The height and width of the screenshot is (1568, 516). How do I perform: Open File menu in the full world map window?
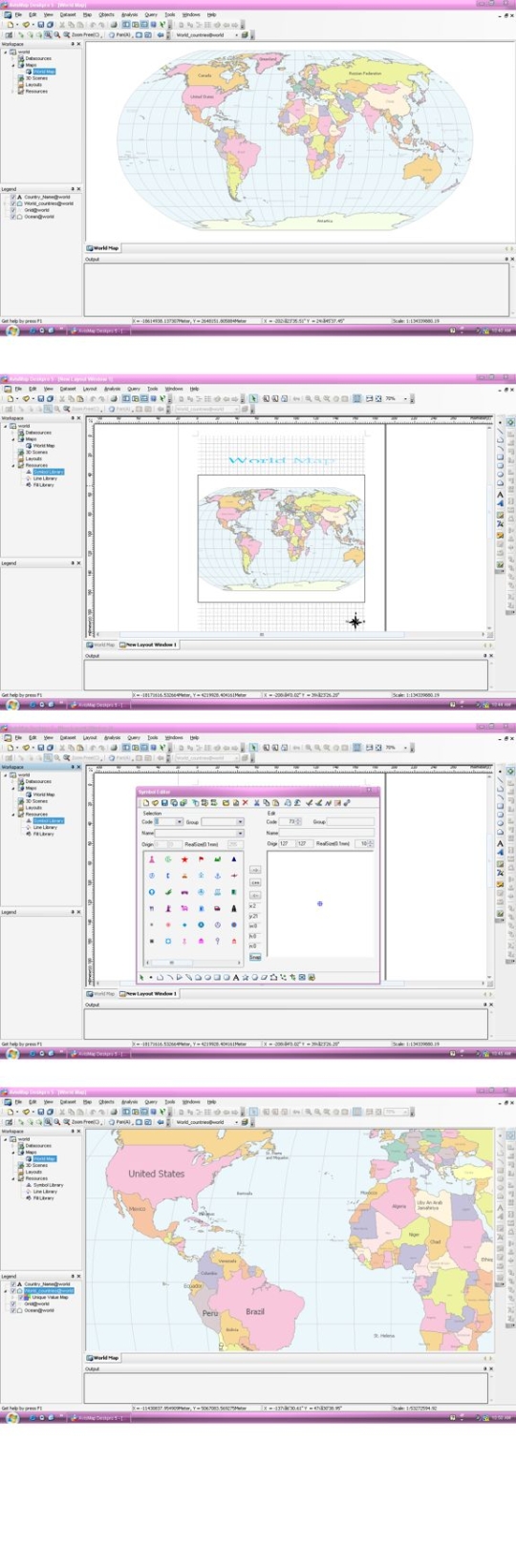point(18,14)
